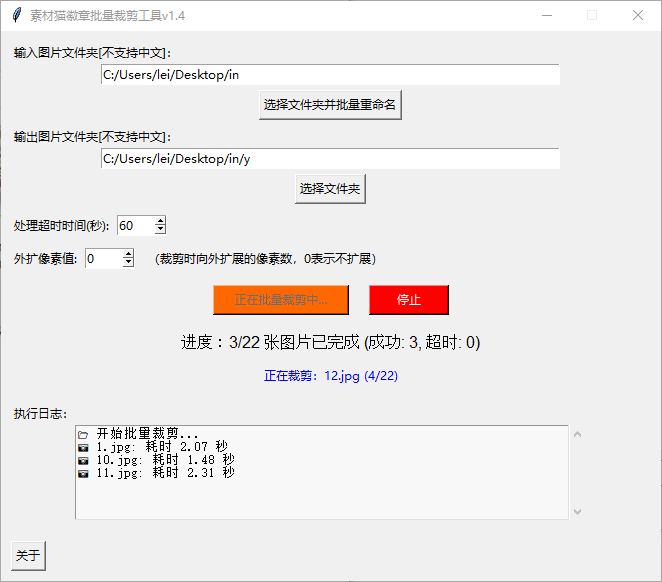Screen dimensions: 662x582
Task: Click log line 11.jpg: 耗时 2.31 秒
Action: tap(166, 473)
